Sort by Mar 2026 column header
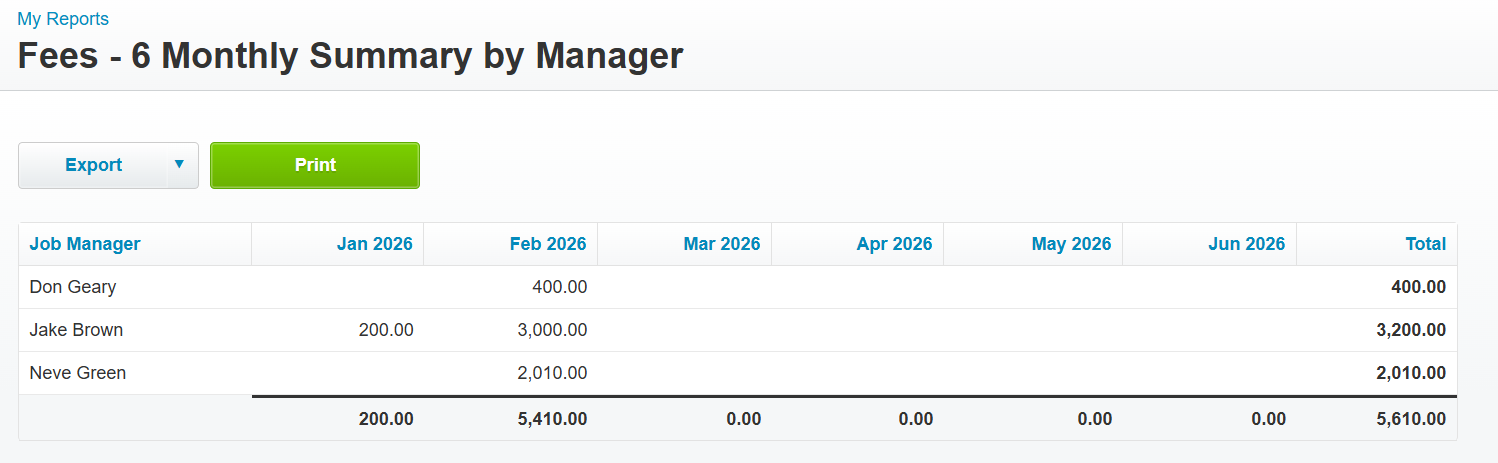1498x463 pixels. pyautogui.click(x=722, y=244)
